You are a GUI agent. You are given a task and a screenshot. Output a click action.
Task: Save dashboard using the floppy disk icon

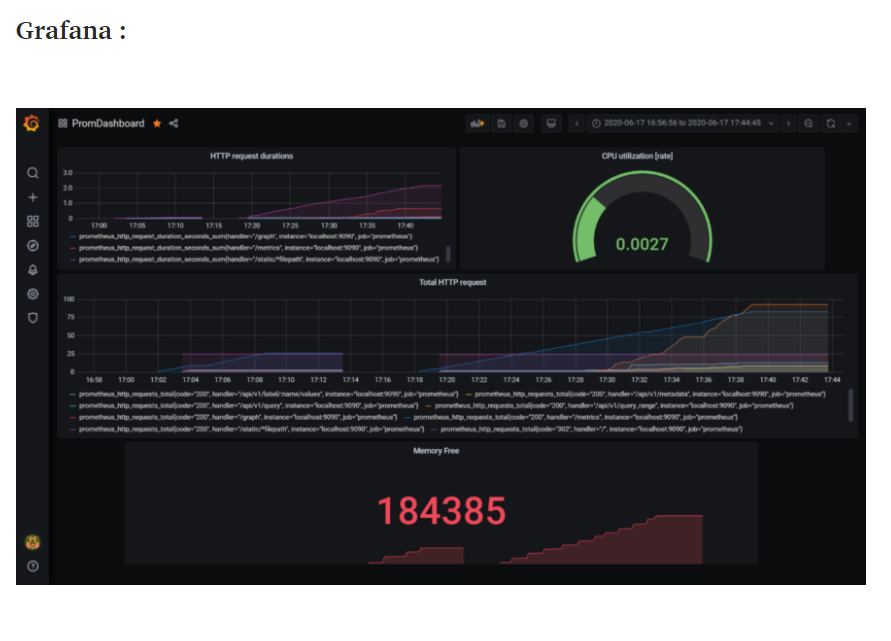pyautogui.click(x=501, y=123)
